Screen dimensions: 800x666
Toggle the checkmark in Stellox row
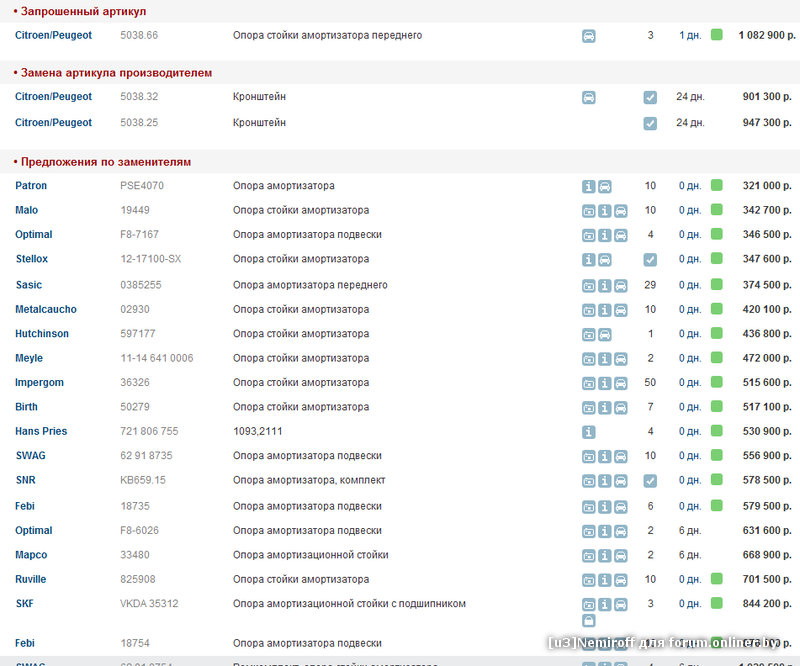pyautogui.click(x=650, y=260)
